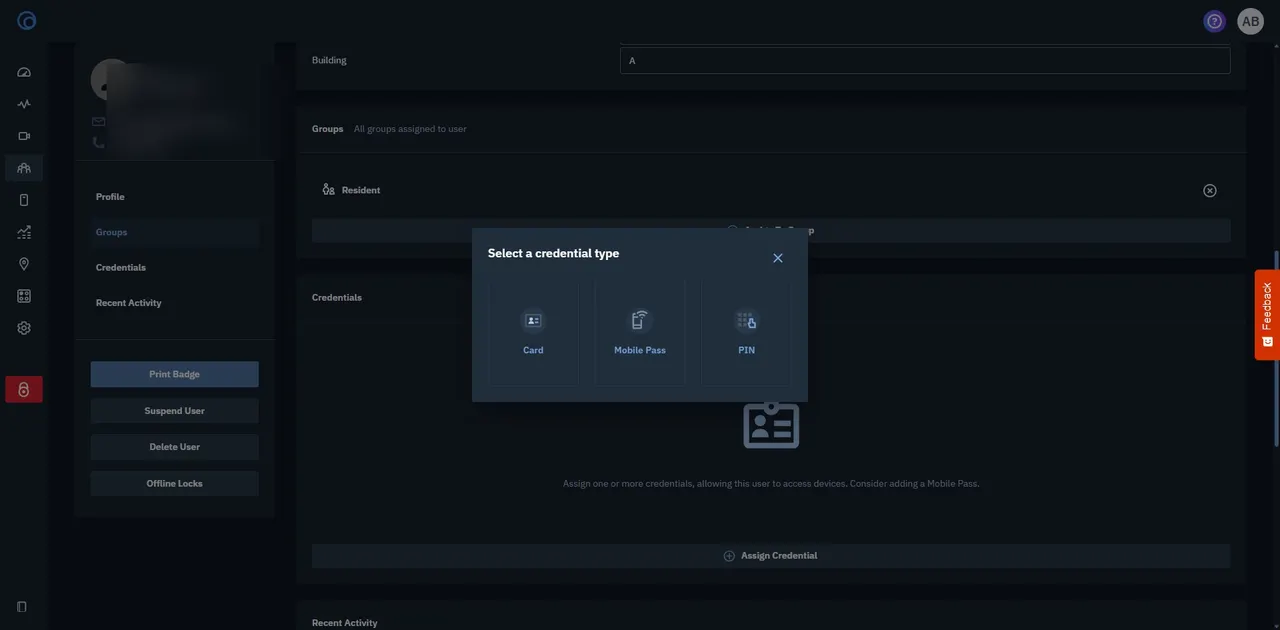
Task: Close the credential type dialog
Action: (778, 258)
